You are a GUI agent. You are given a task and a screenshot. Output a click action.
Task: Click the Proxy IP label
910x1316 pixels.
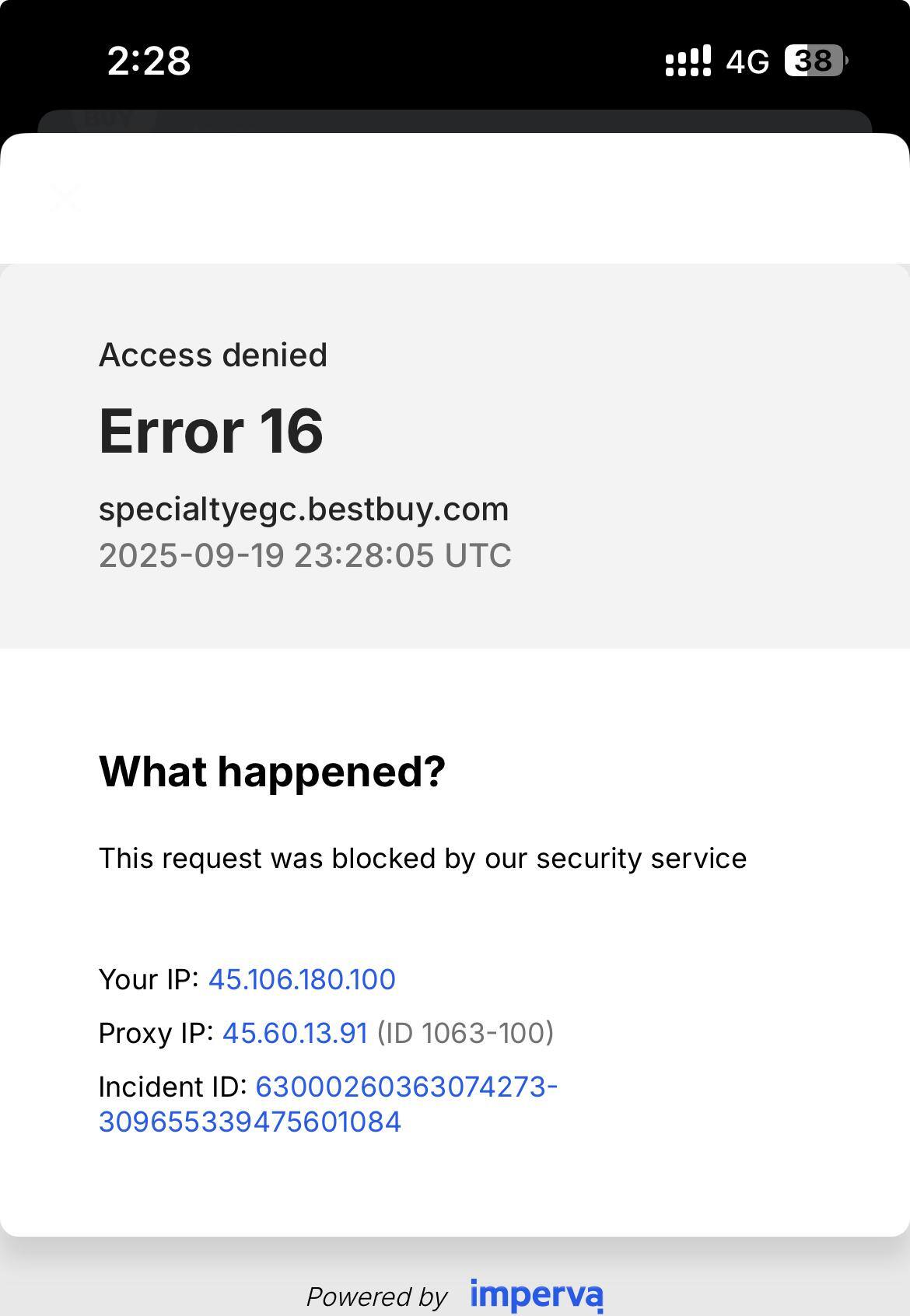pos(156,1033)
